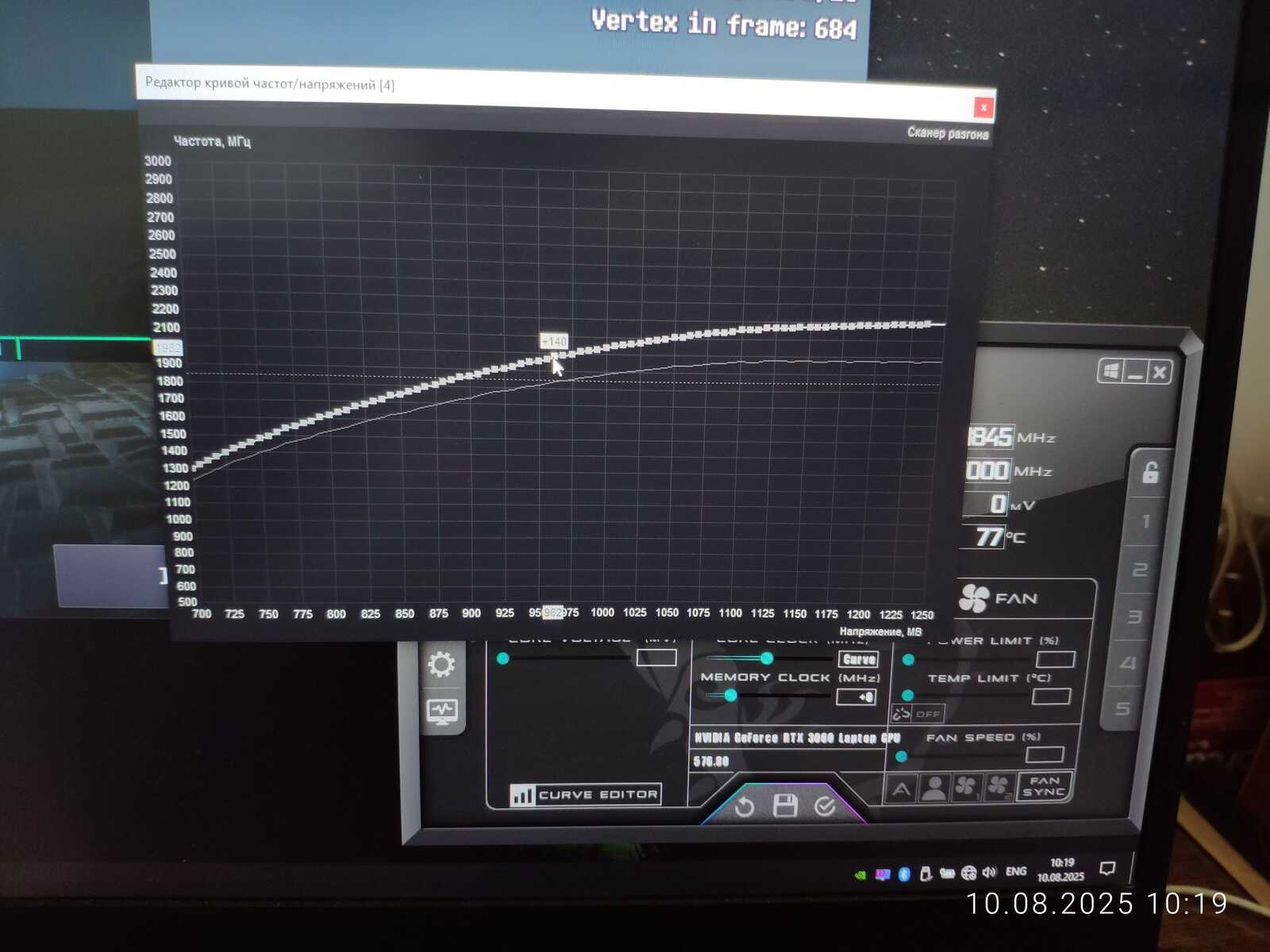Screen dimensions: 1270x952
Task: Click the Core Clock 'Curve' value box
Action: 859,659
